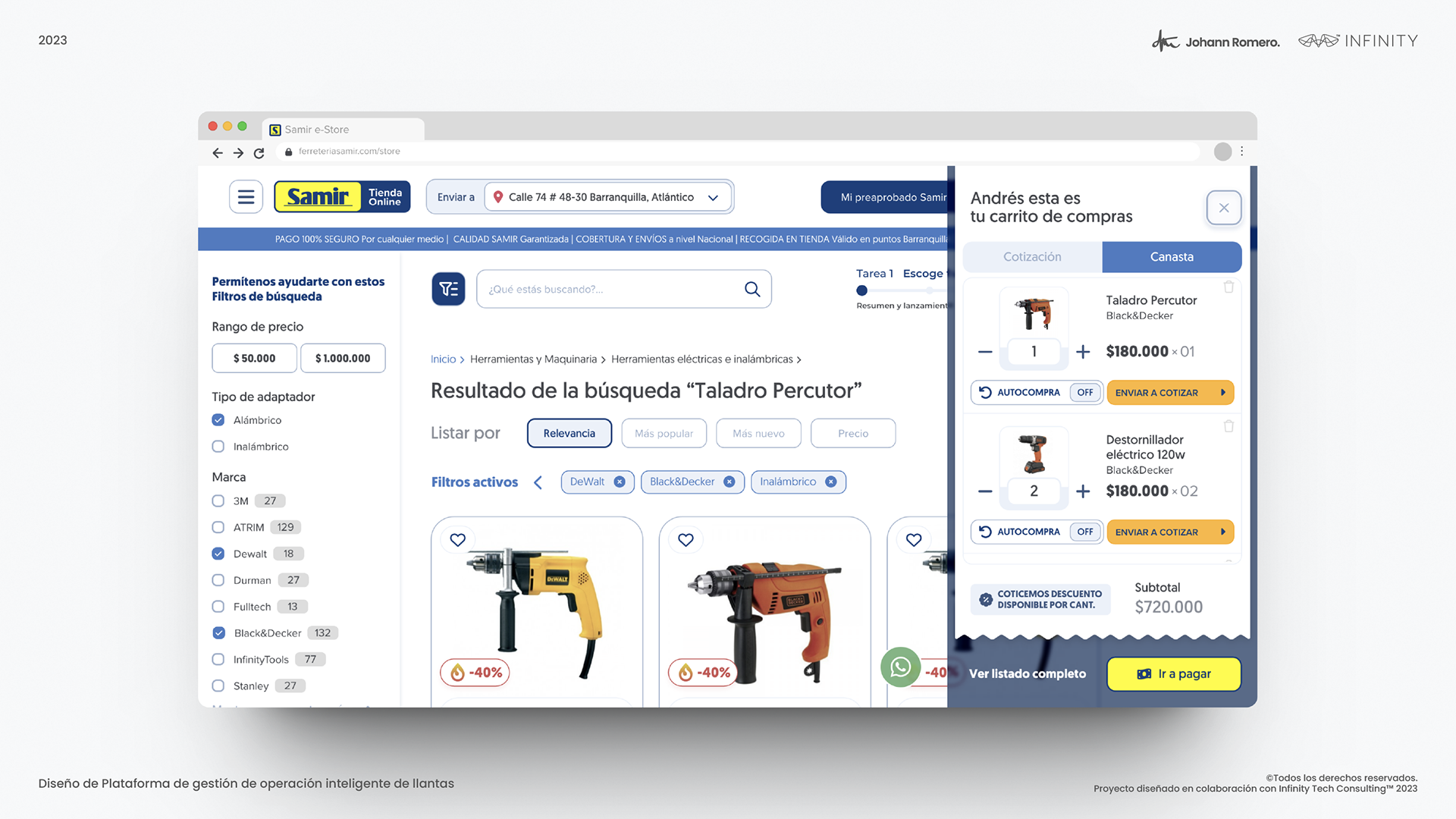The image size is (1456, 819).
Task: Open Herramientas y Maquinaria breadcrumb
Action: (533, 359)
